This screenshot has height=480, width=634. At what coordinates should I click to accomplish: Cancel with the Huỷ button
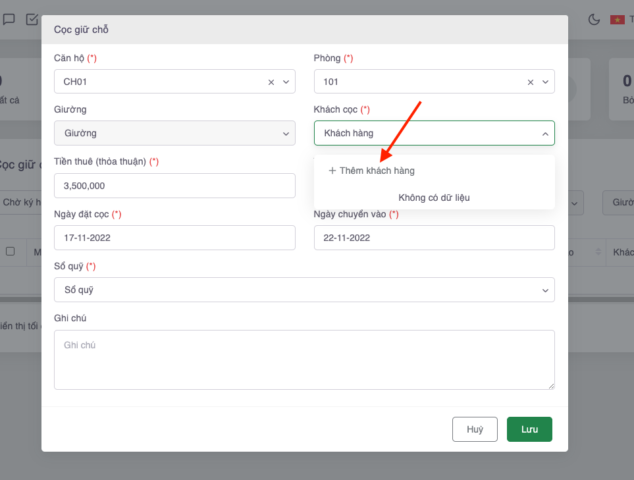click(x=474, y=429)
